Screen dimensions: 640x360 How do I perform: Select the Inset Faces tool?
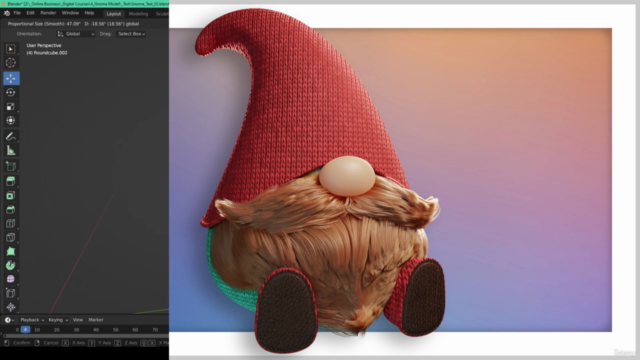click(x=11, y=196)
